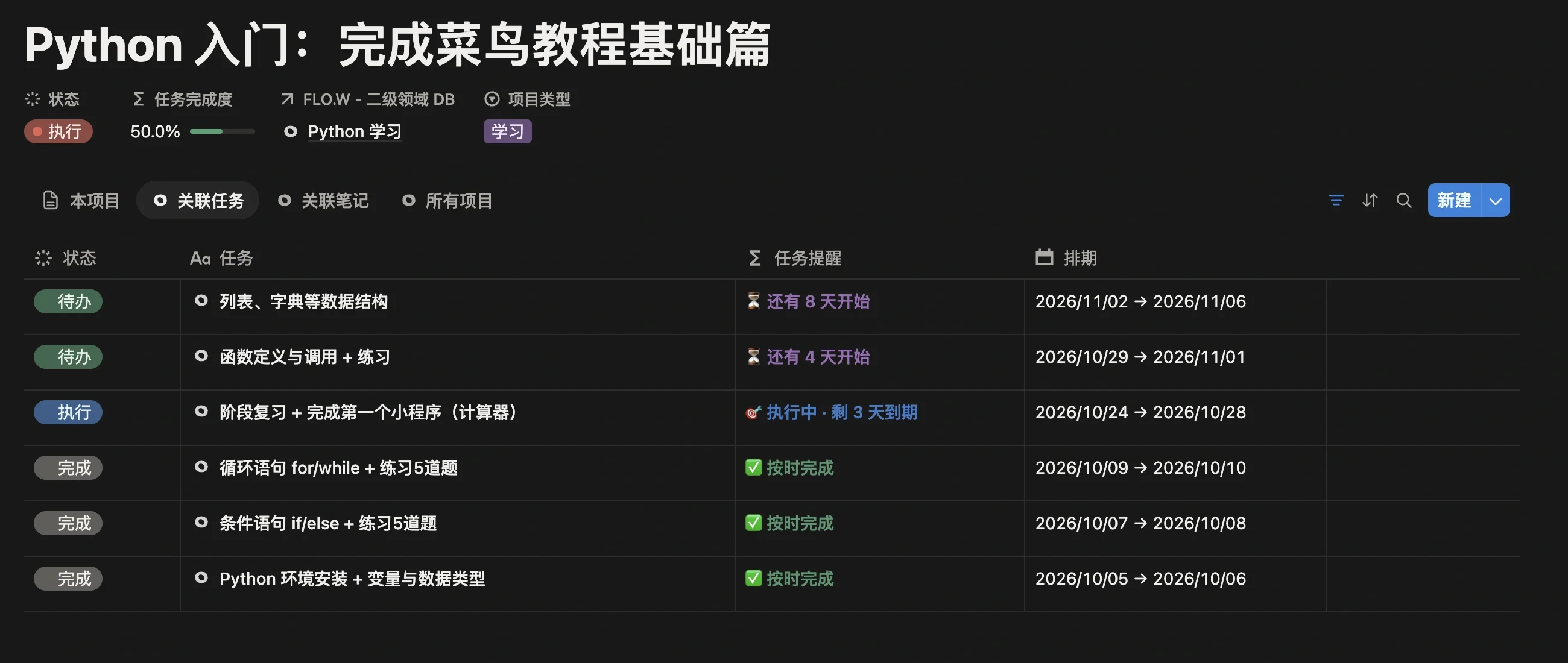Screen dimensions: 1568x663
Task: Open the 关联笔记 tab
Action: 323,200
